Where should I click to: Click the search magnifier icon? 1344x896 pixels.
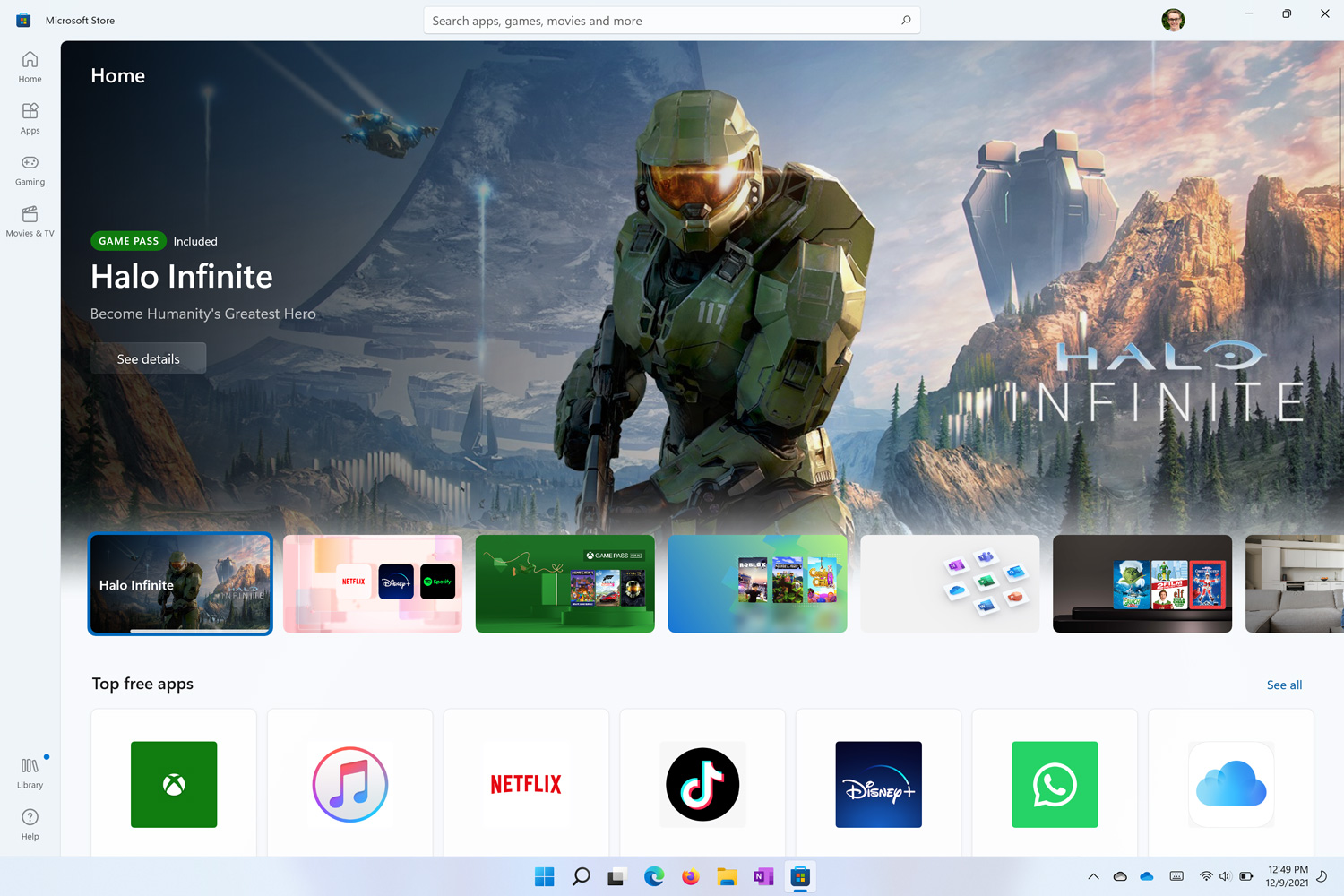tap(906, 21)
